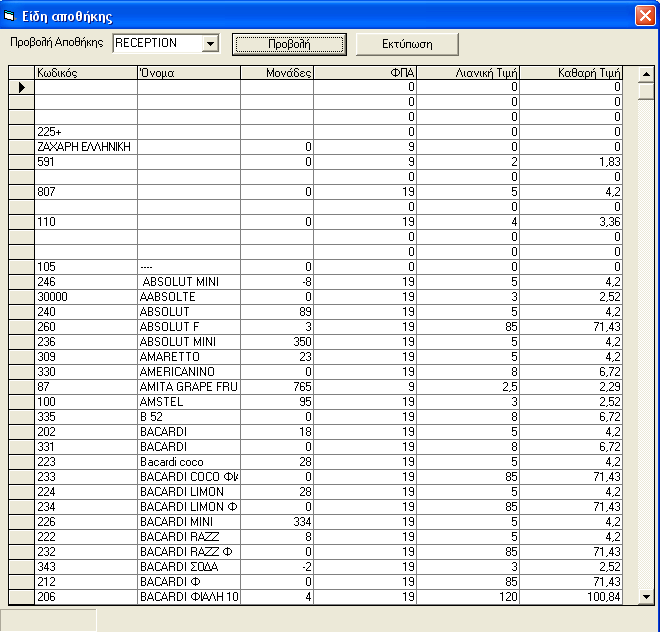Select the BACARDI LIMON Φ name cell
The height and width of the screenshot is (632, 660).
189,507
